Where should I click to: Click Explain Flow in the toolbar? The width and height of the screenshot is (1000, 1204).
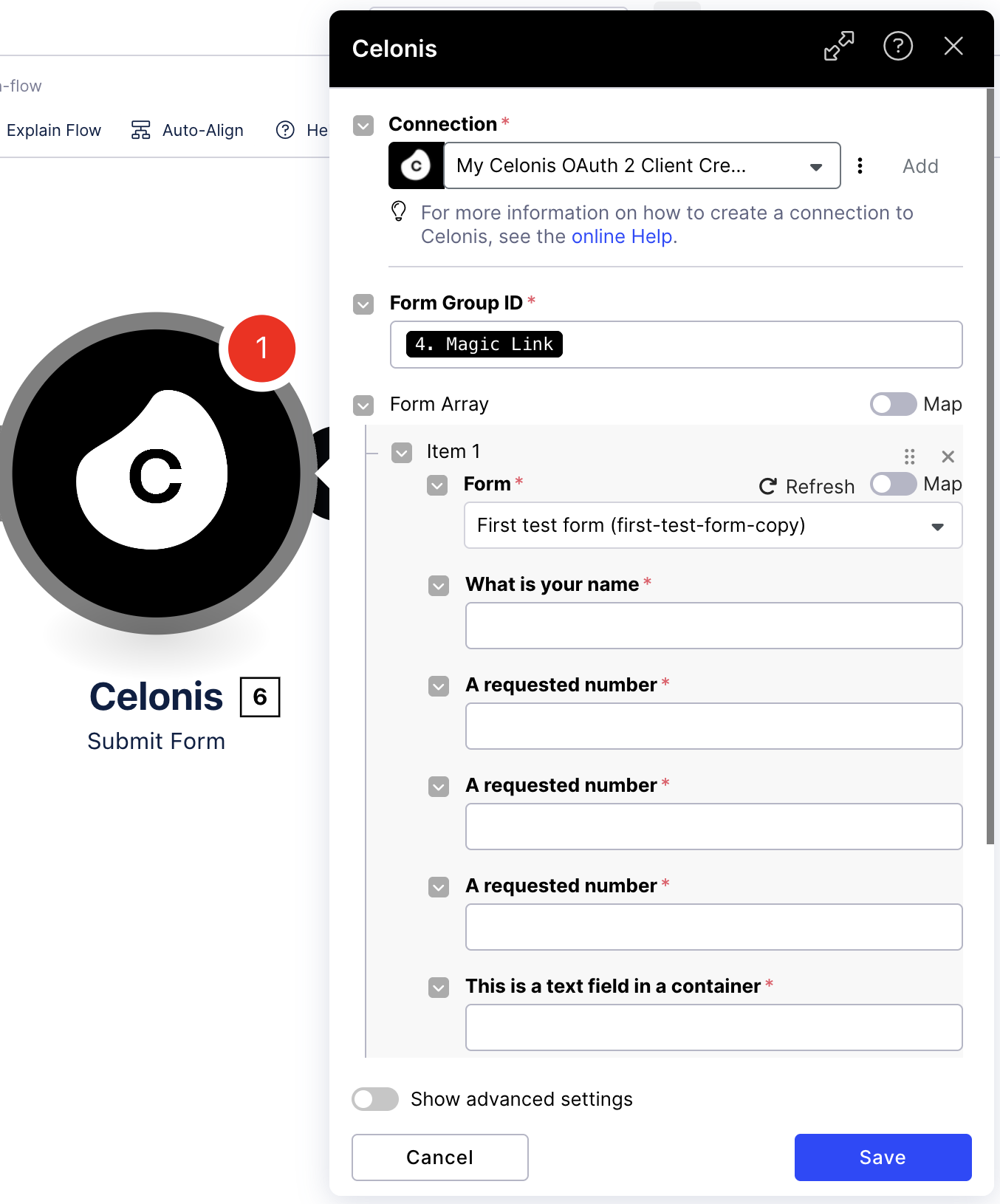[53, 130]
